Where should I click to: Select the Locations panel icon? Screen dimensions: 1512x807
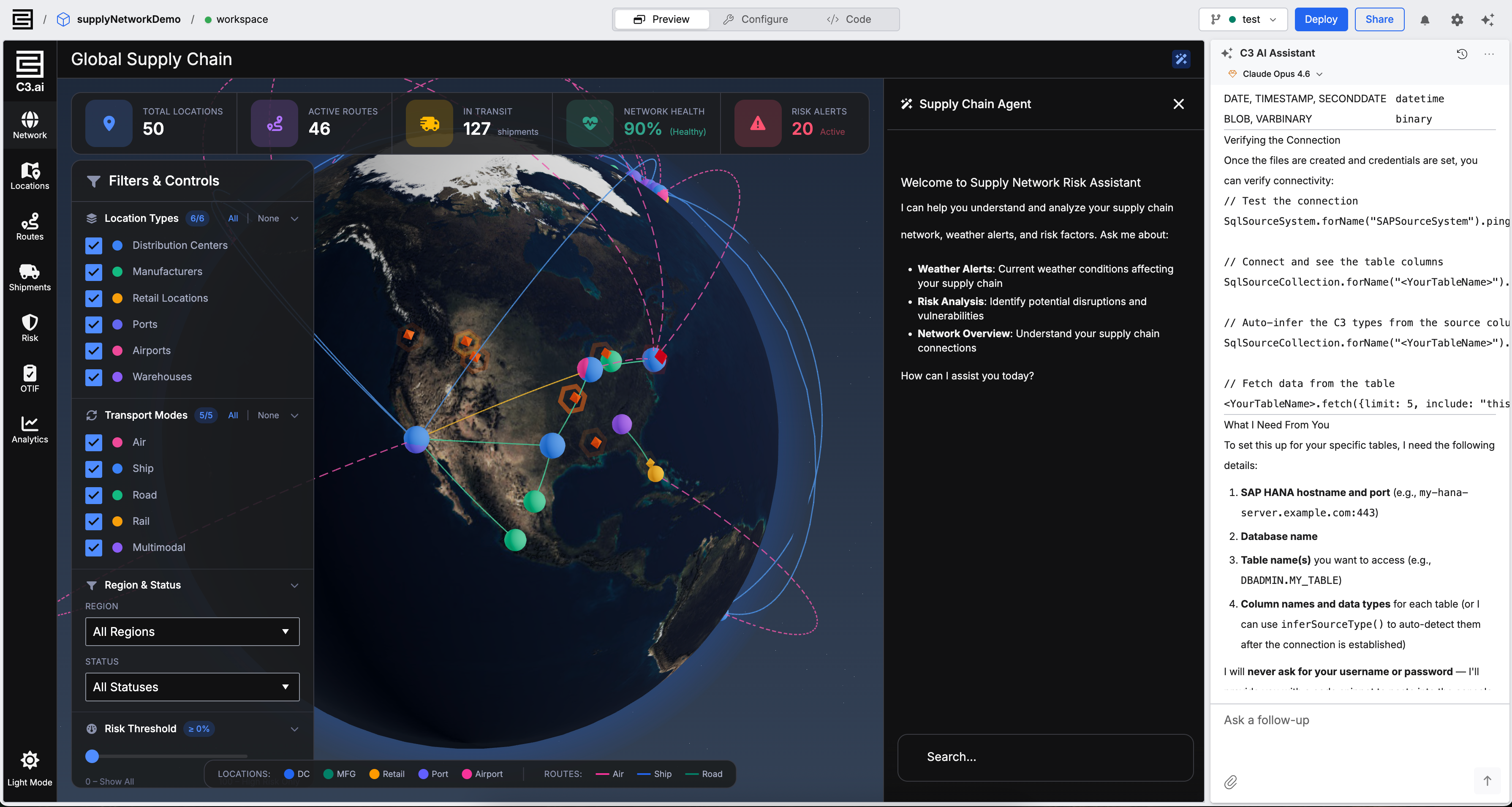(29, 175)
